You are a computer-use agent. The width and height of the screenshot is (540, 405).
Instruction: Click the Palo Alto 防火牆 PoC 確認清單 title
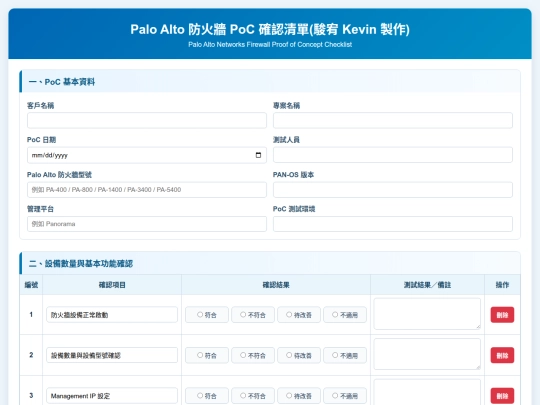click(270, 29)
